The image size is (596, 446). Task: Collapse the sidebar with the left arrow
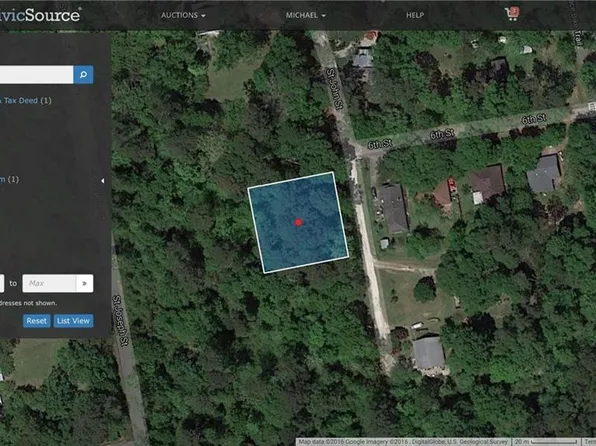tap(103, 181)
